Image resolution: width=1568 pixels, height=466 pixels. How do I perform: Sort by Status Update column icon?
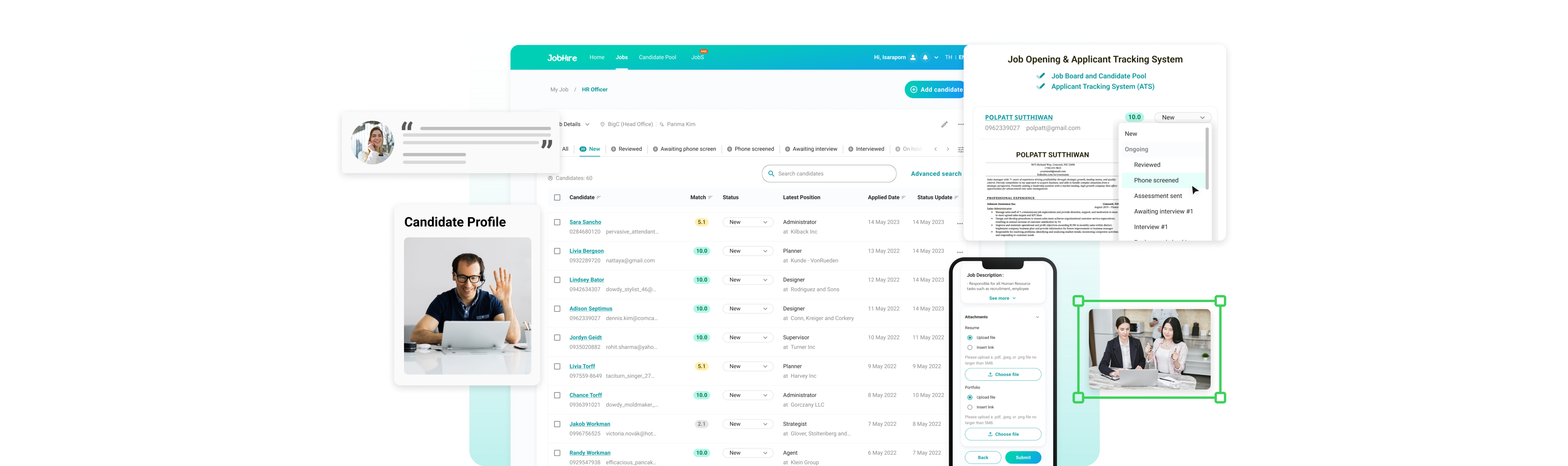956,198
